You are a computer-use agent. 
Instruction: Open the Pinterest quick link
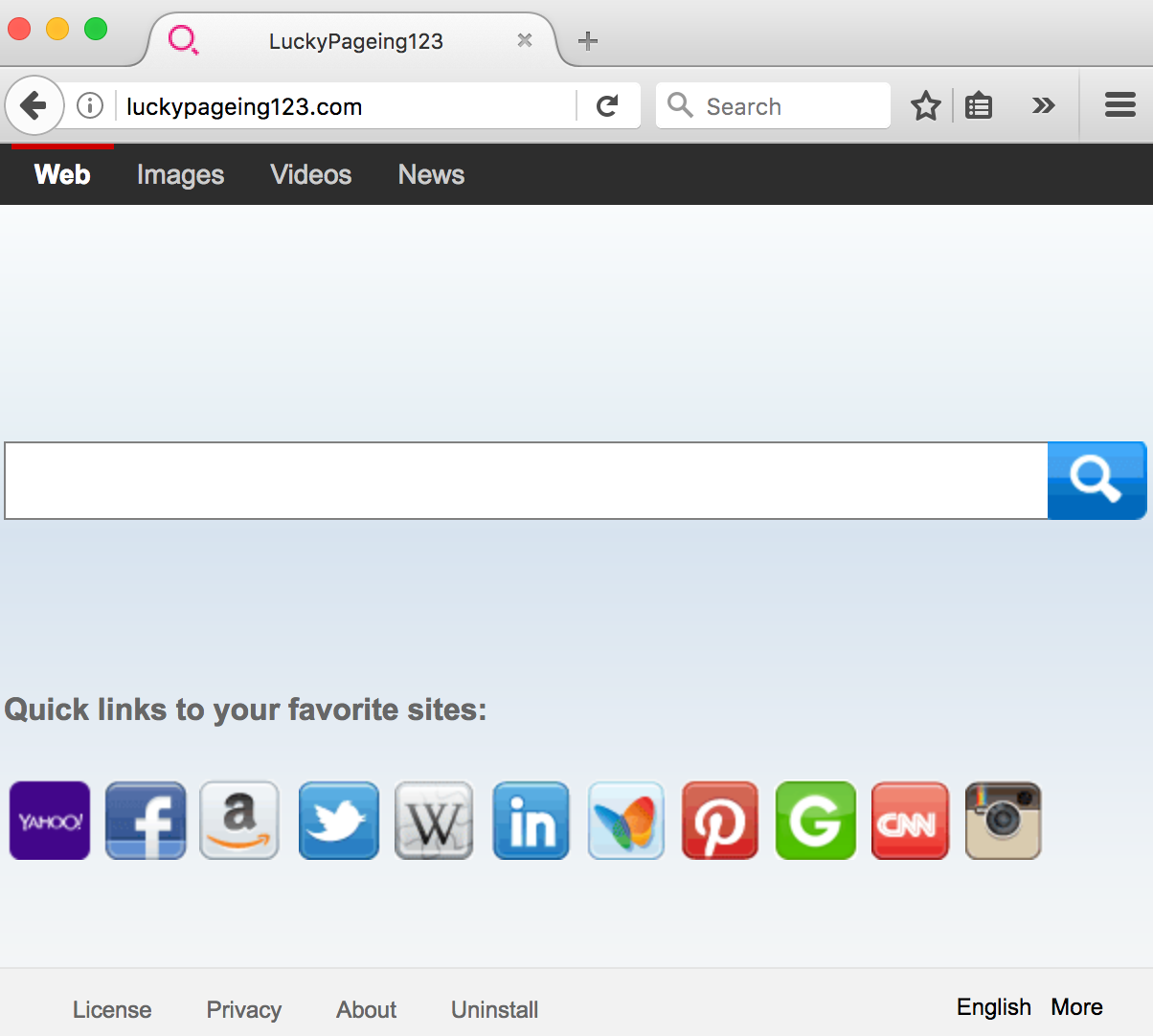720,821
